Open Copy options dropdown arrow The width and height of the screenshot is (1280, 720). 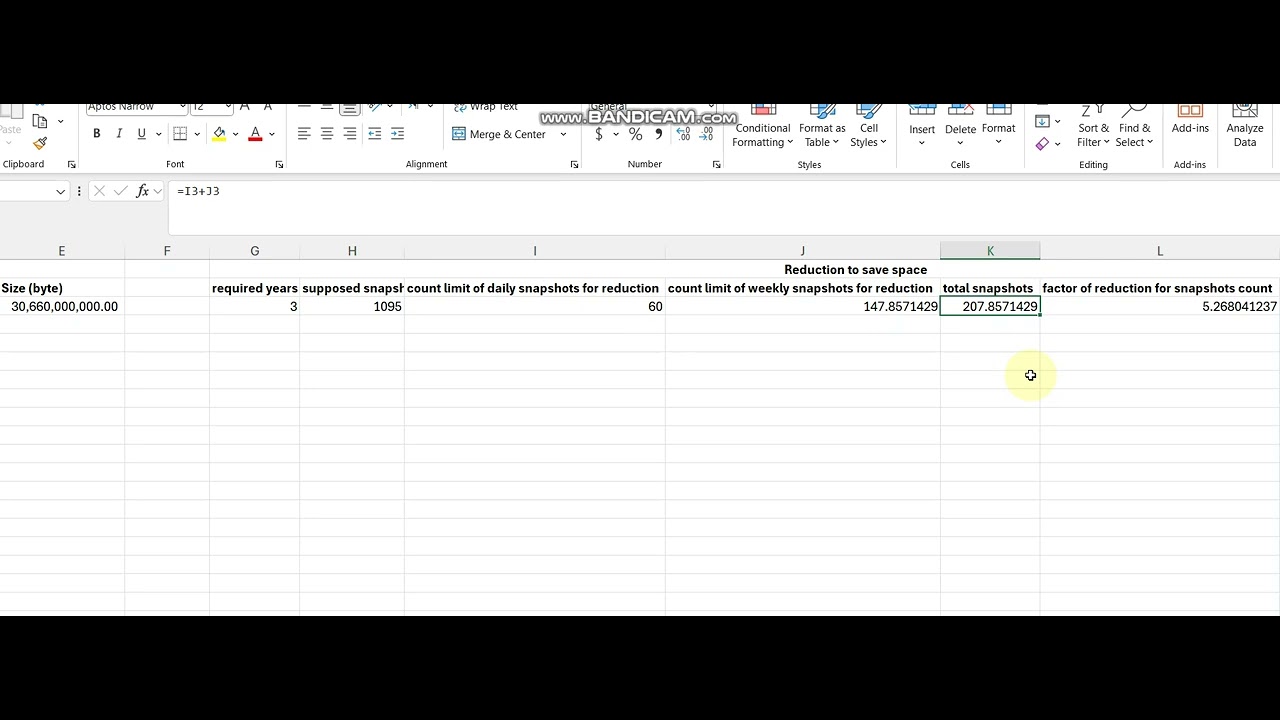(60, 122)
